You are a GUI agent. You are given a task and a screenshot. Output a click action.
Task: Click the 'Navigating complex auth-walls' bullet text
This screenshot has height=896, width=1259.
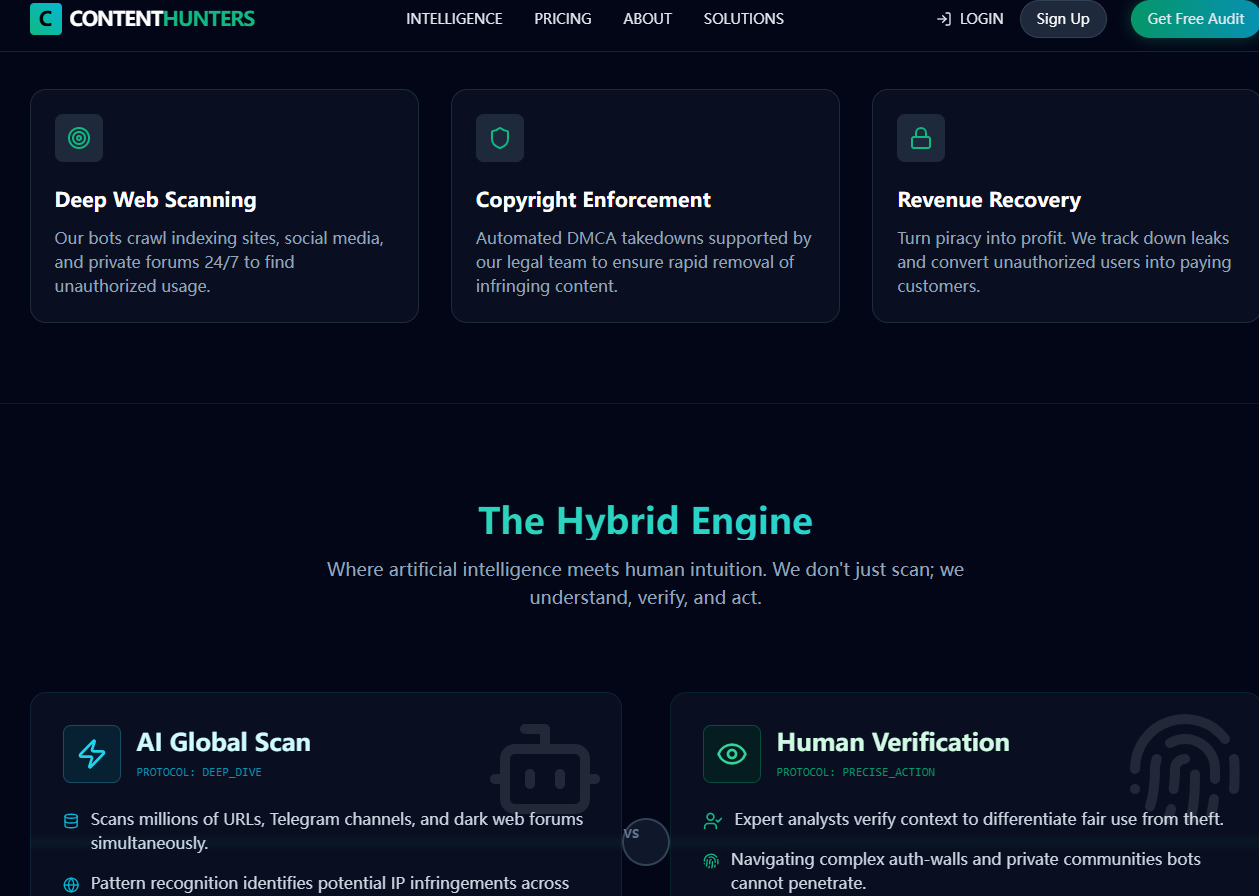click(x=966, y=871)
